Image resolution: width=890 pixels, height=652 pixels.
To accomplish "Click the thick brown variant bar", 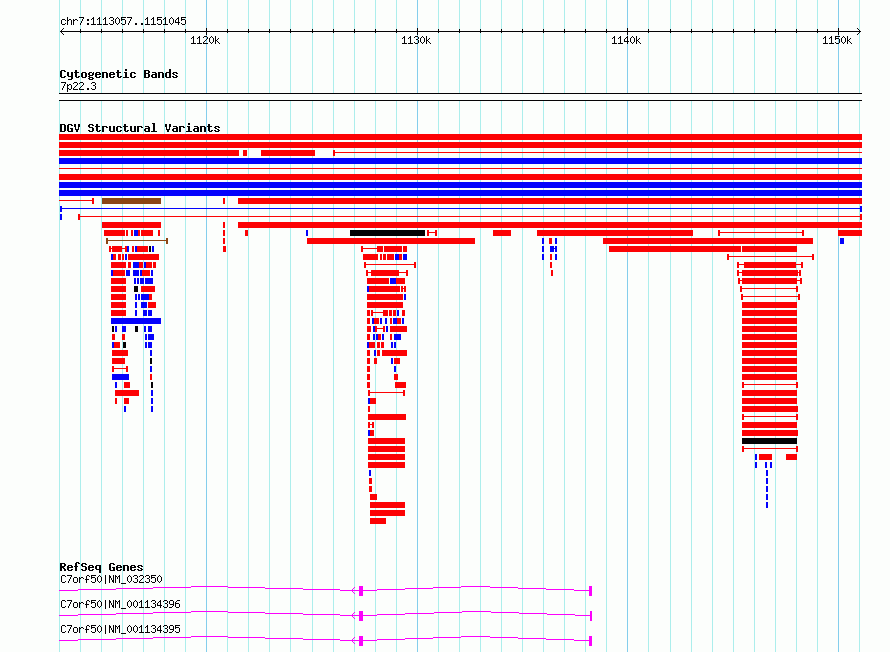I will coord(132,201).
